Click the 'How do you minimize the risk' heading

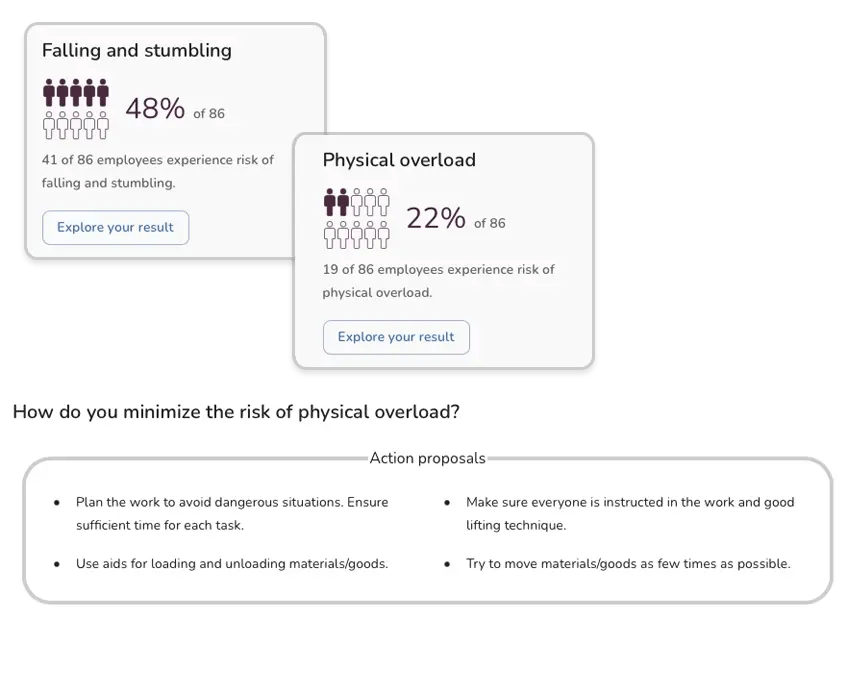(x=236, y=412)
